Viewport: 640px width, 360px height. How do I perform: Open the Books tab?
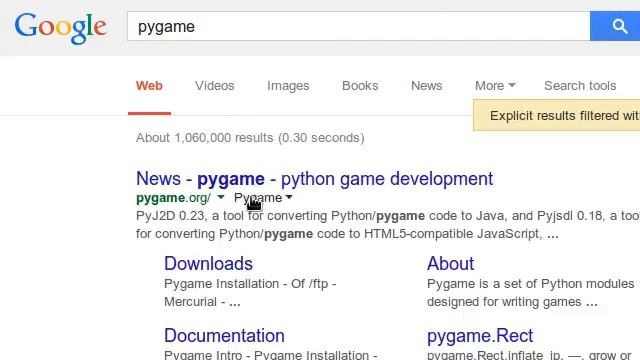pyautogui.click(x=360, y=86)
